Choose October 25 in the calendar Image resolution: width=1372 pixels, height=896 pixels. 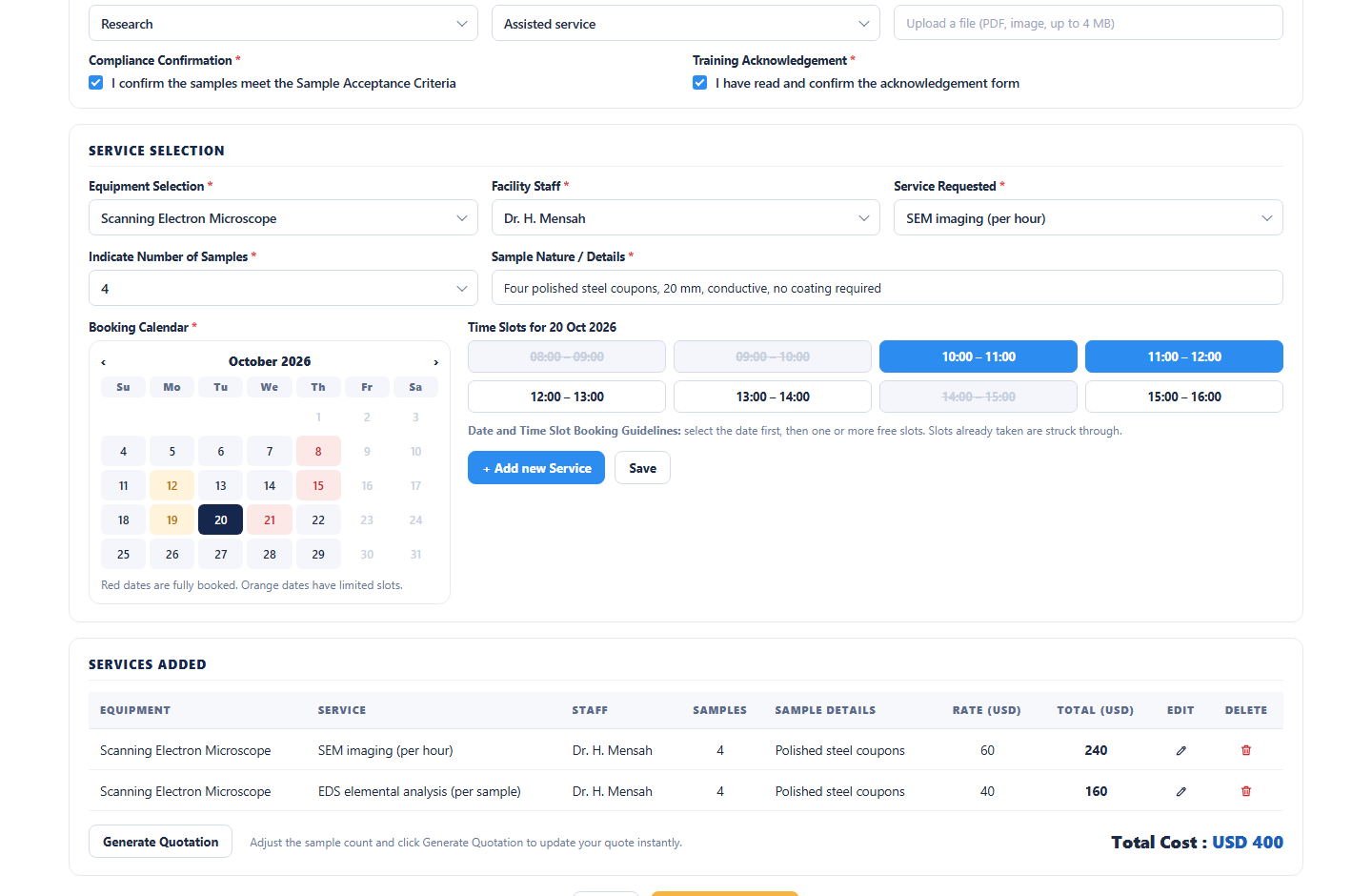click(x=123, y=554)
